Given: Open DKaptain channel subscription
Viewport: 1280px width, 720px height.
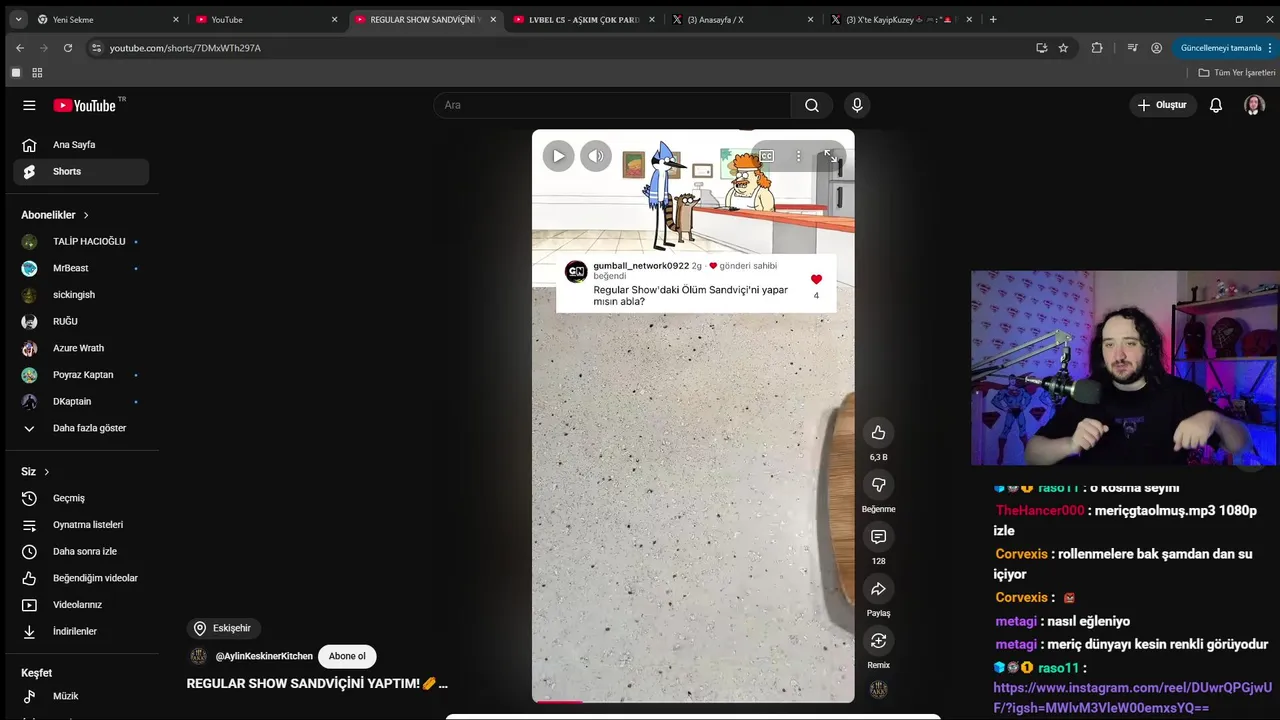Looking at the screenshot, I should pos(81,402).
